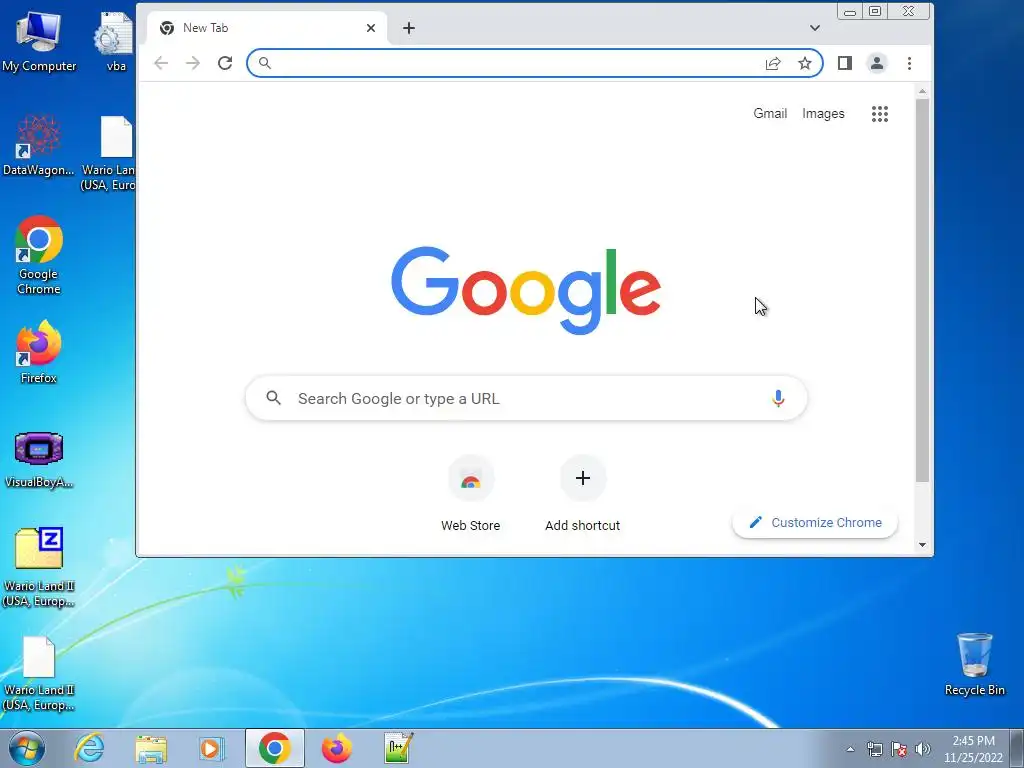Click the Search Google or type a URL box

point(526,398)
